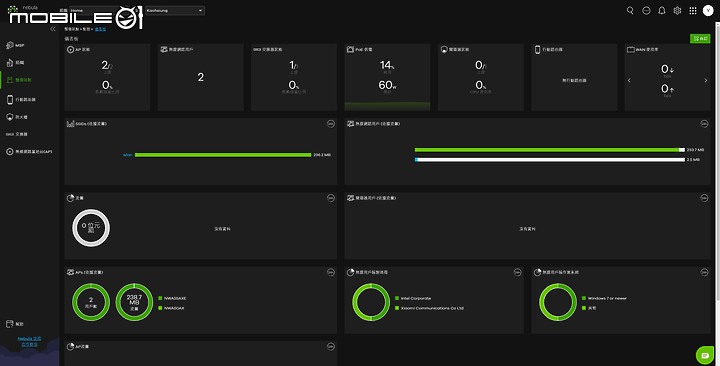Click the 0 bytes traffic donut

(x=91, y=228)
